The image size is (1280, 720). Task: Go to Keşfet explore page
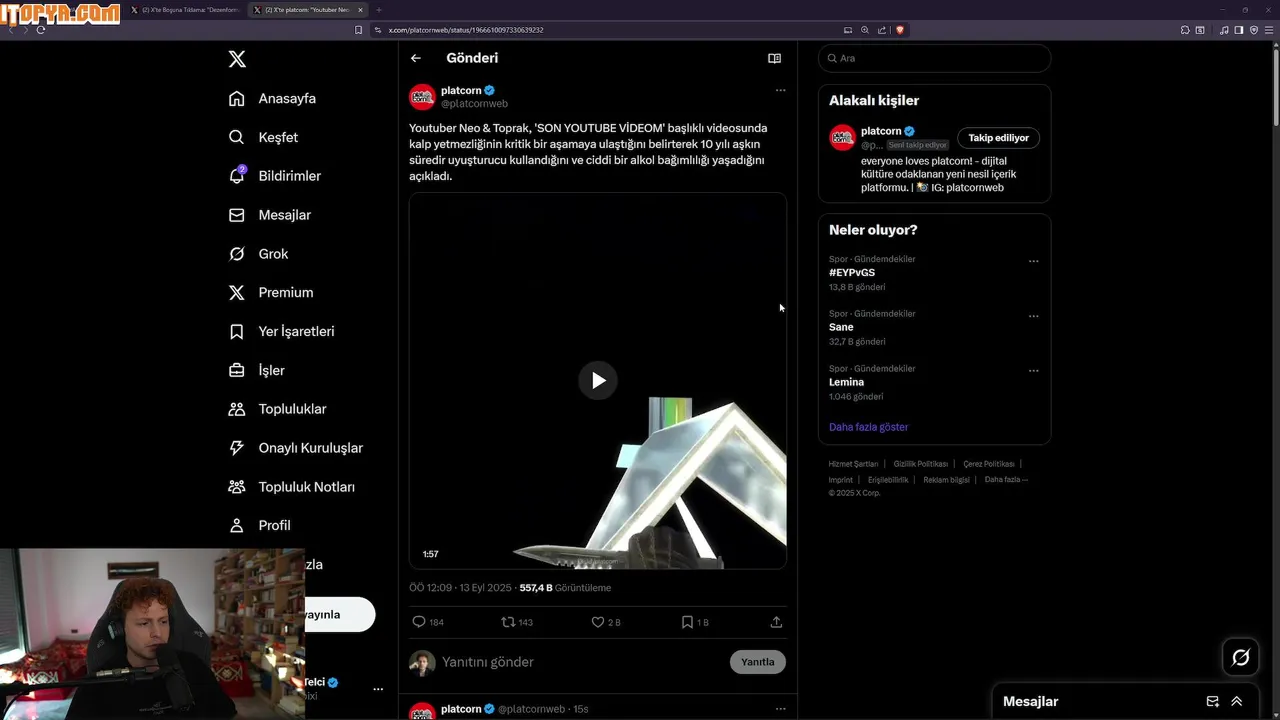(x=264, y=137)
